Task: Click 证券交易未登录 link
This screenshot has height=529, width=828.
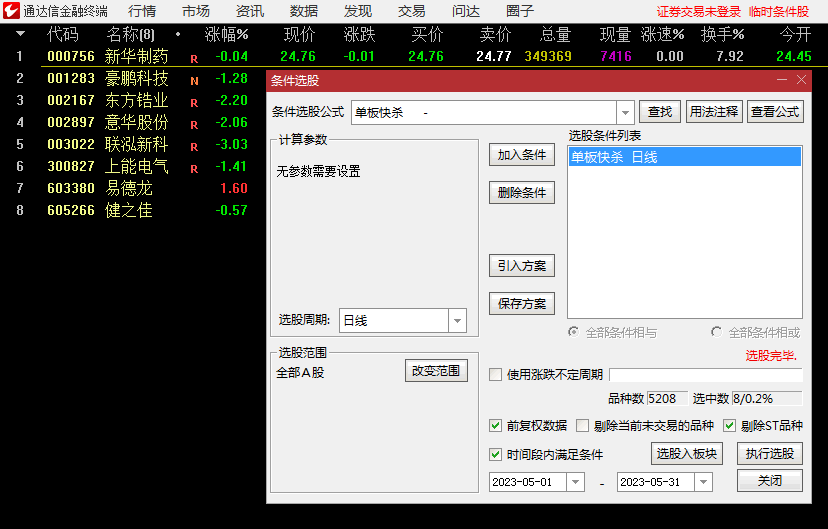Action: 699,12
